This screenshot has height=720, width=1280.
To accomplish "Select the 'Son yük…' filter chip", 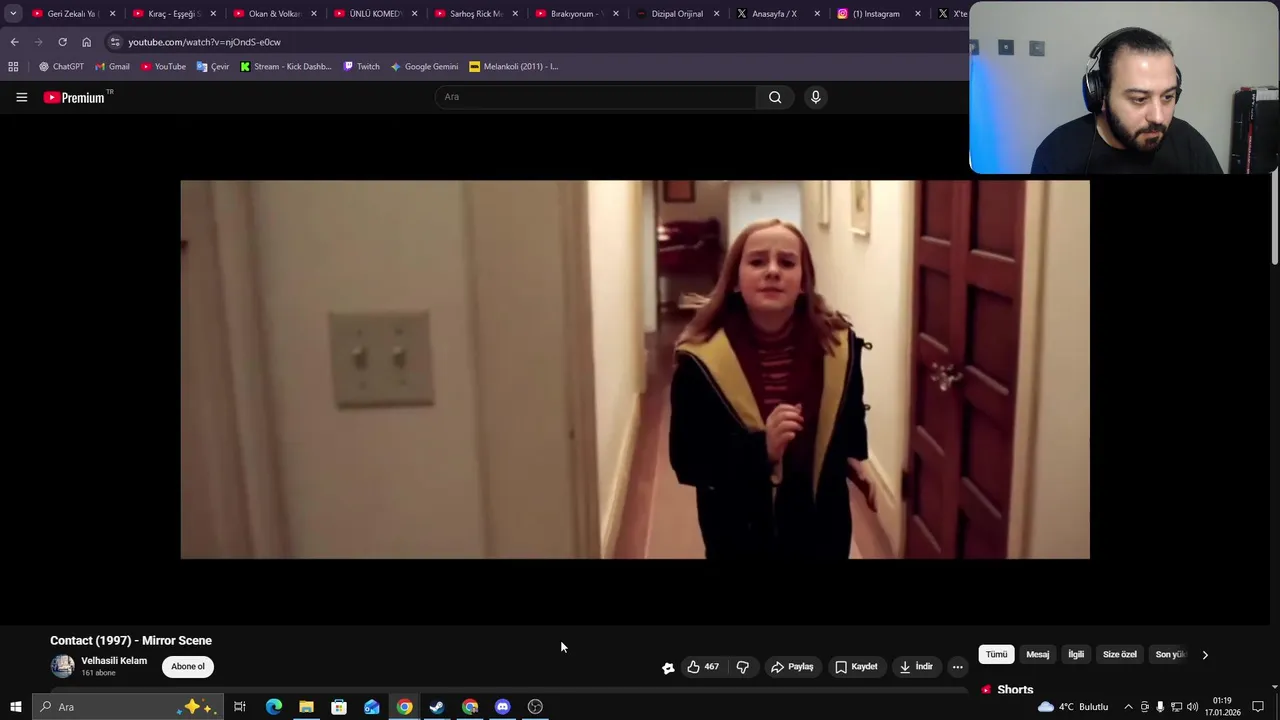I will click(x=1169, y=654).
